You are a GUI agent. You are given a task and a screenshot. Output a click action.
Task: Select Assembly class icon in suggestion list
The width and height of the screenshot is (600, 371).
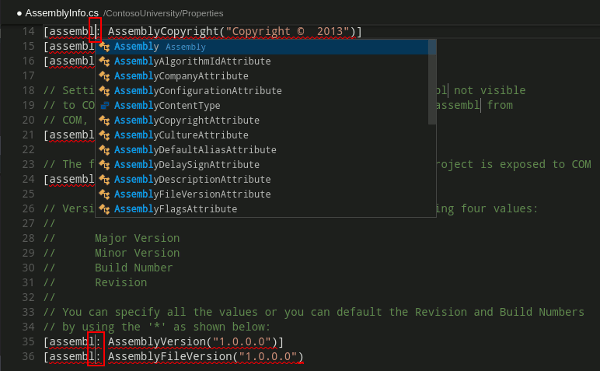(104, 47)
